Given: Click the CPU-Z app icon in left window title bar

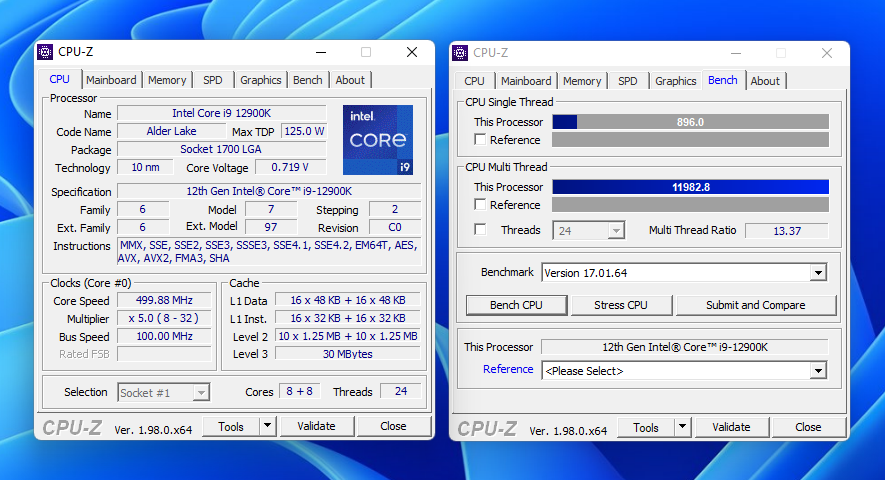Looking at the screenshot, I should click(45, 52).
